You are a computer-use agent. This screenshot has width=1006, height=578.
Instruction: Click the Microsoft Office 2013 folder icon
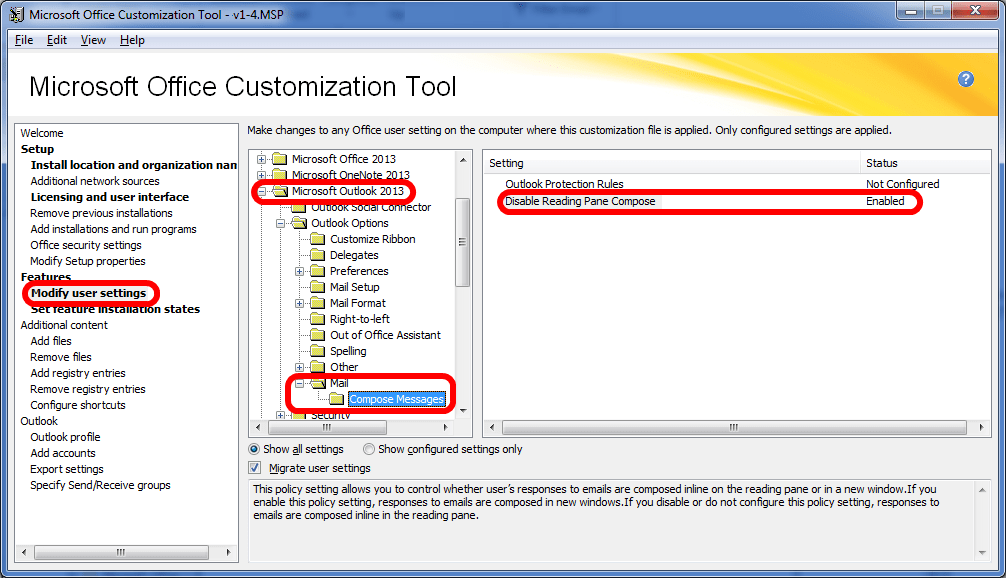279,159
